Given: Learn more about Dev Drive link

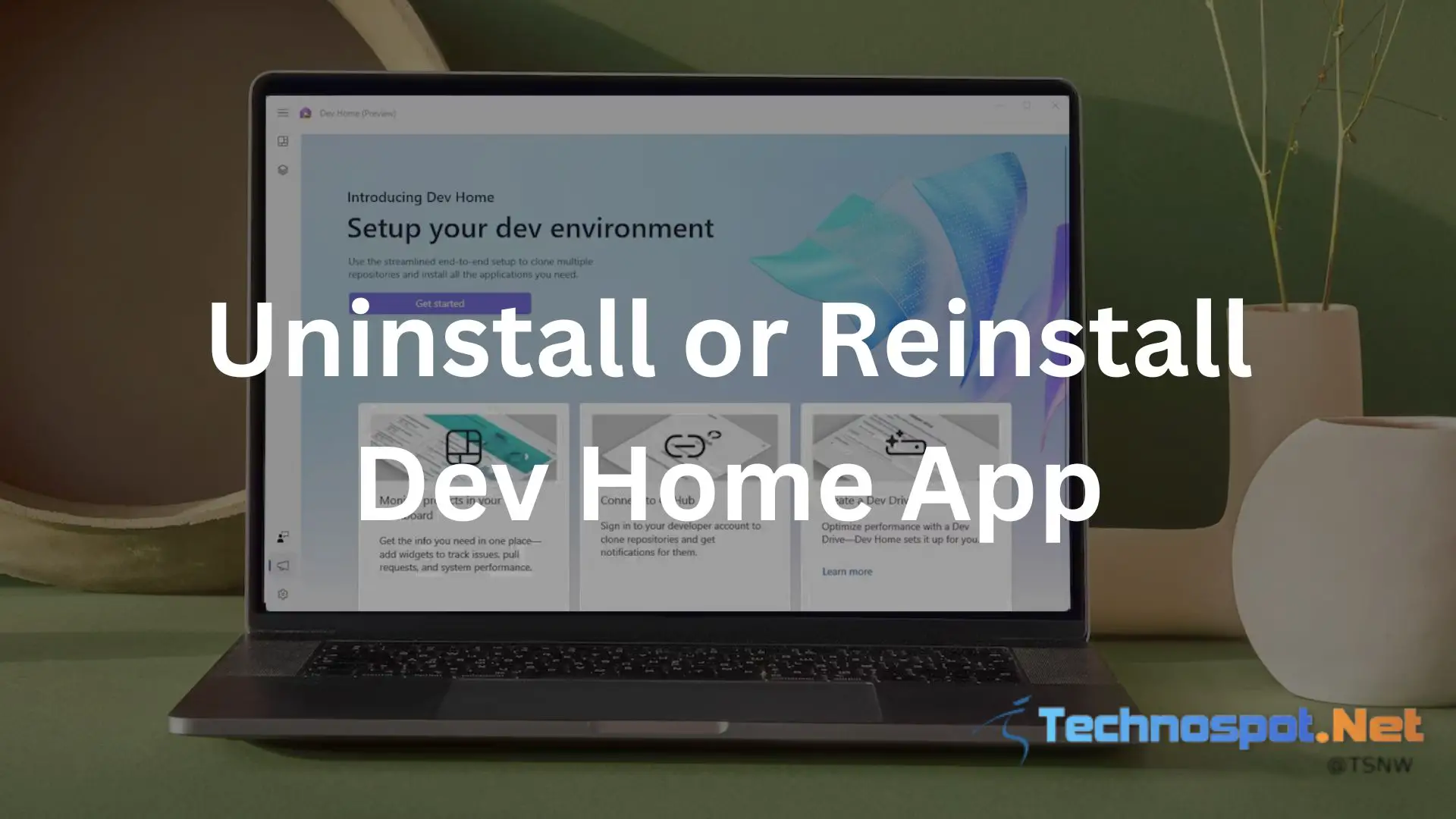Looking at the screenshot, I should (847, 570).
